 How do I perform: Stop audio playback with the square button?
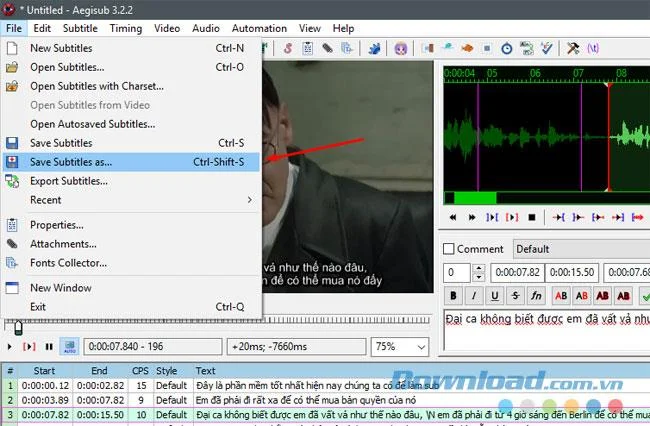[x=532, y=217]
